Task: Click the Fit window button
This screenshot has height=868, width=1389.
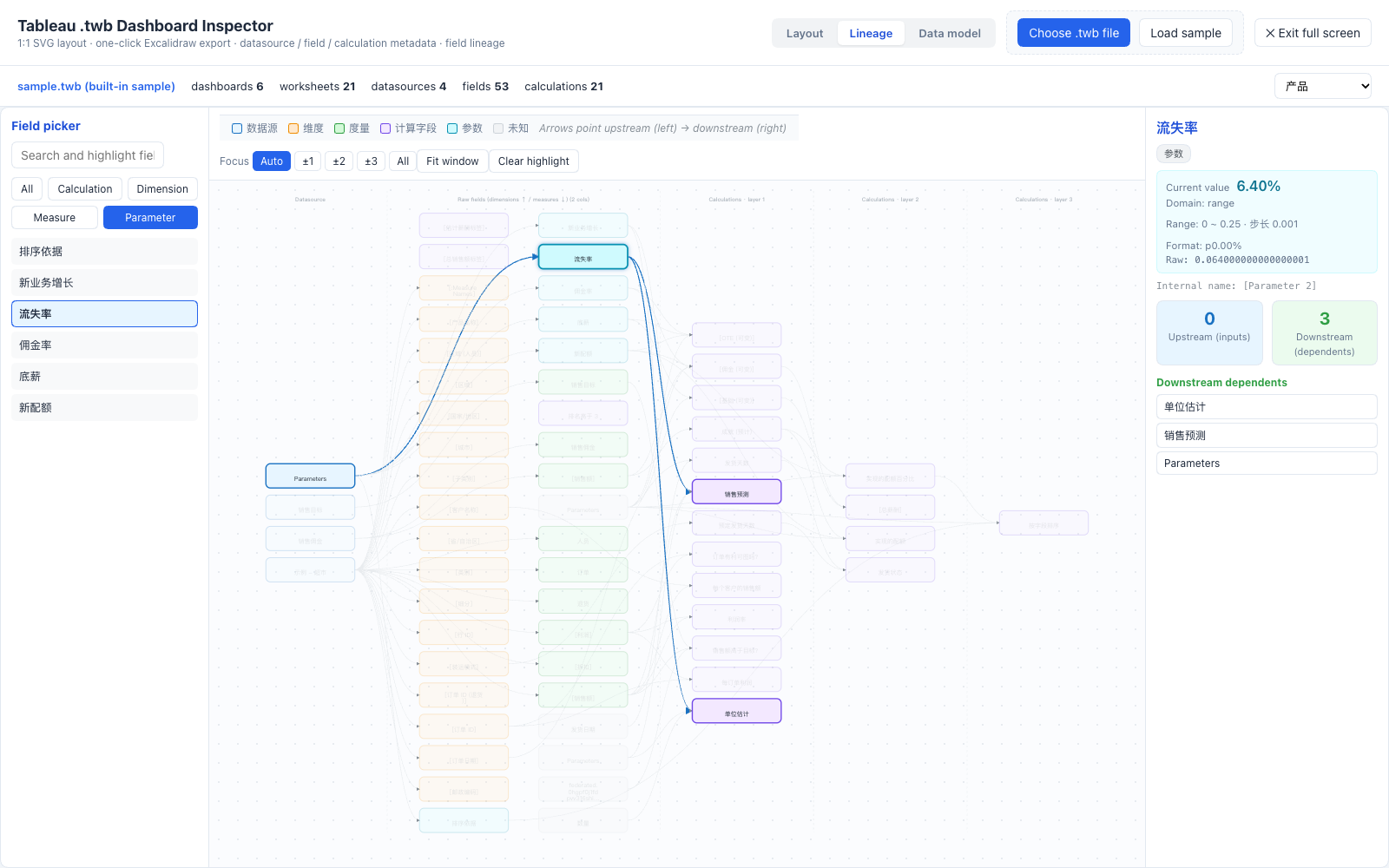Action: [x=452, y=161]
